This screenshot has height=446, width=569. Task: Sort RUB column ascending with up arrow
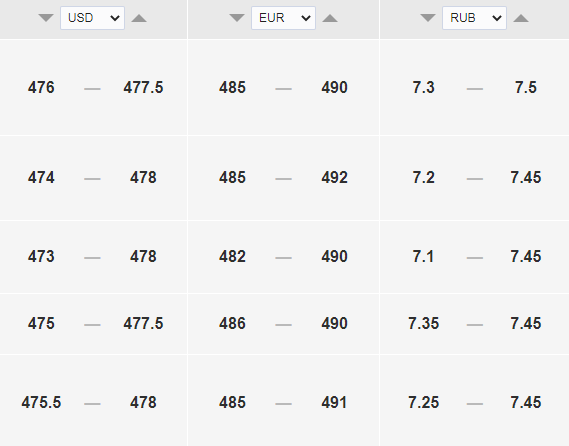point(521,18)
